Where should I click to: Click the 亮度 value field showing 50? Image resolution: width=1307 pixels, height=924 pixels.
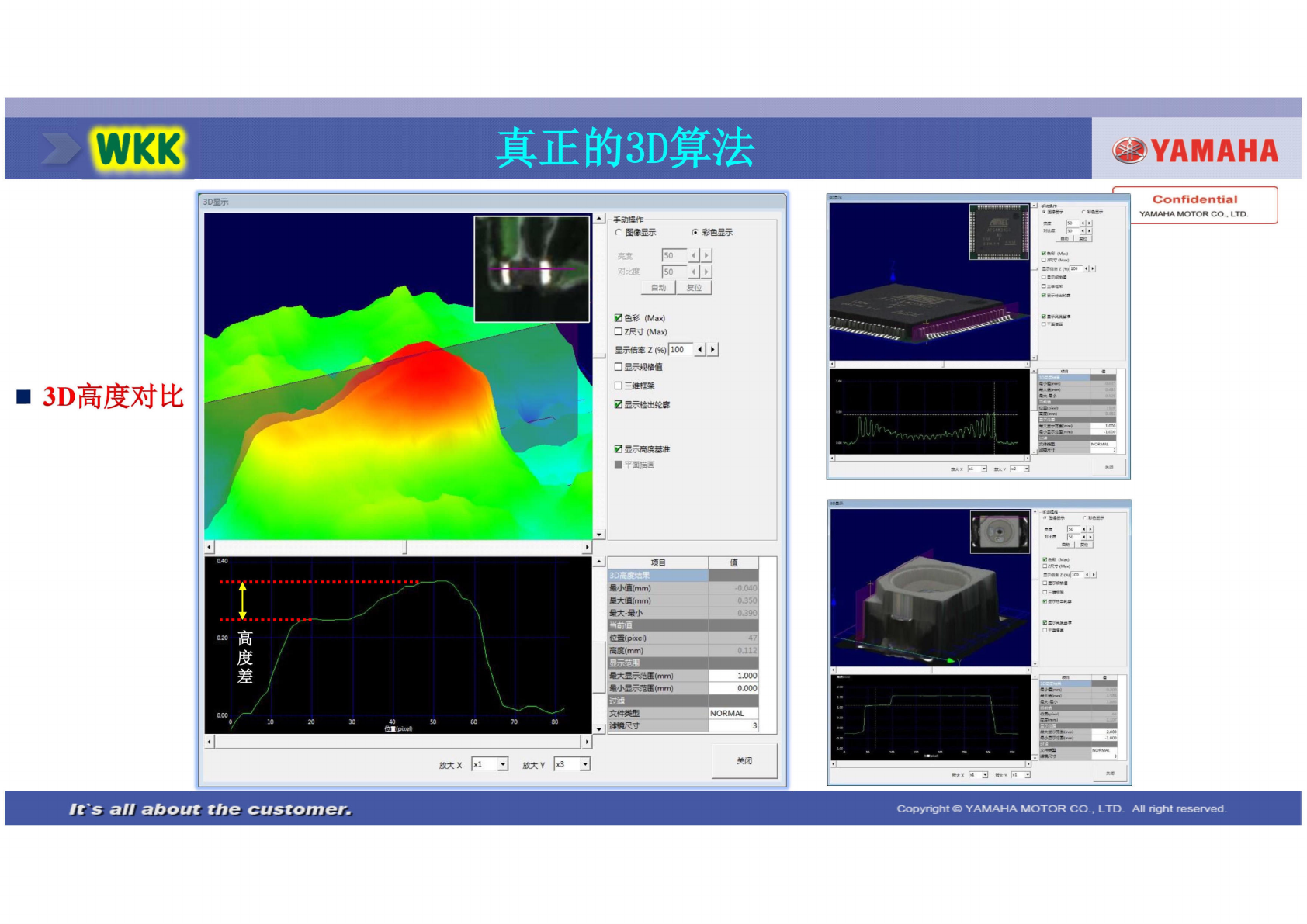[x=674, y=255]
